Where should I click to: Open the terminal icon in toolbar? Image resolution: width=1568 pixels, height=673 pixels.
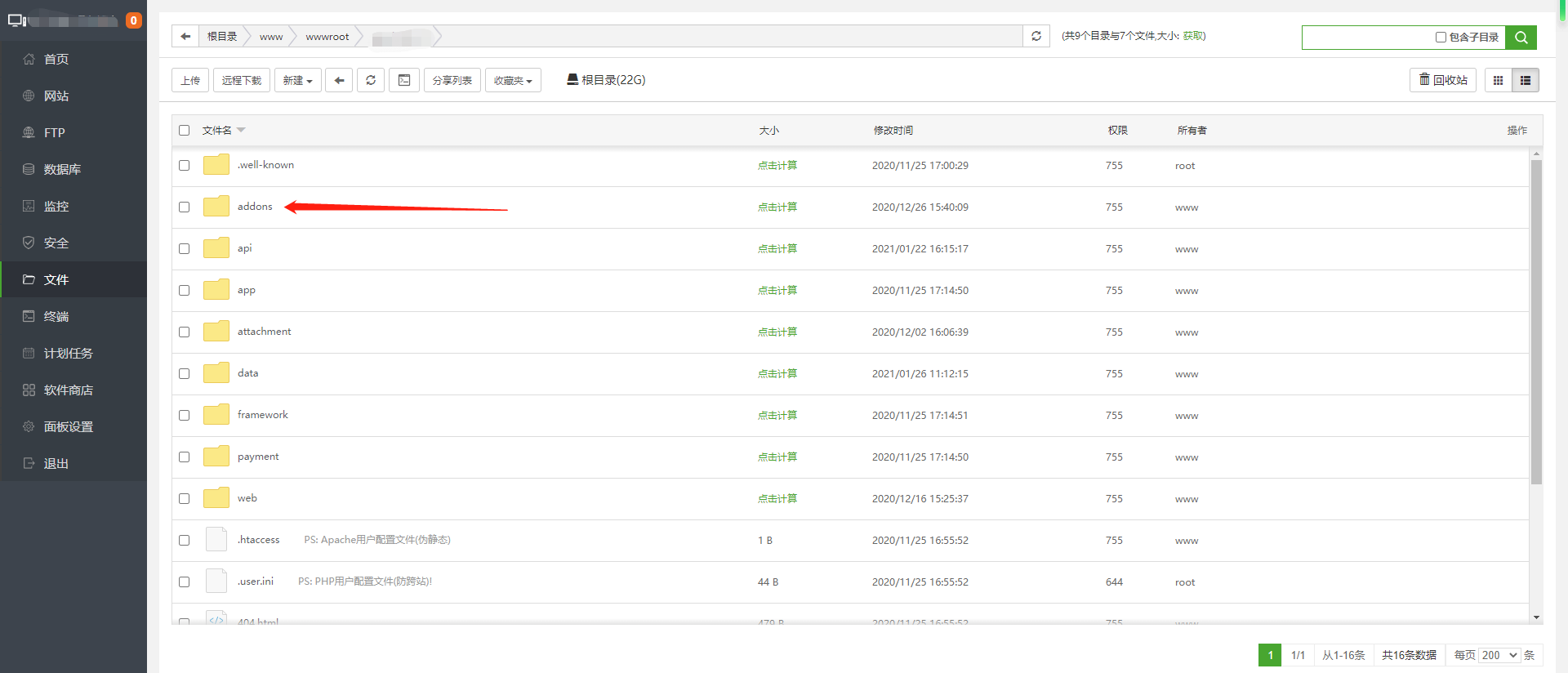click(x=404, y=80)
